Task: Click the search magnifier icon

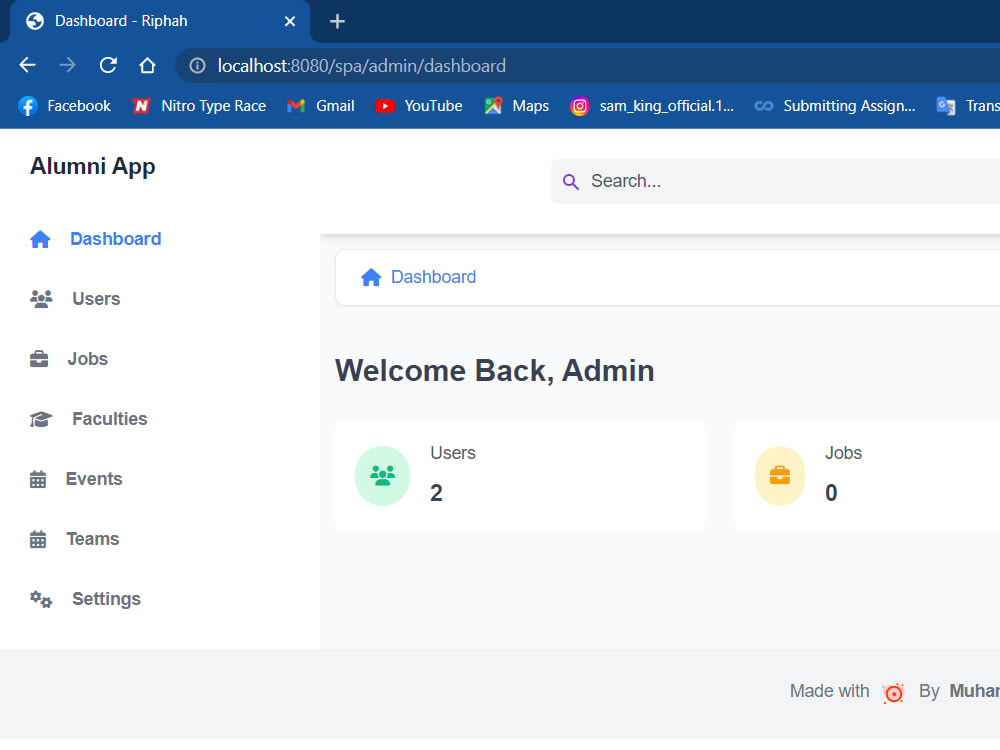Action: 571,181
